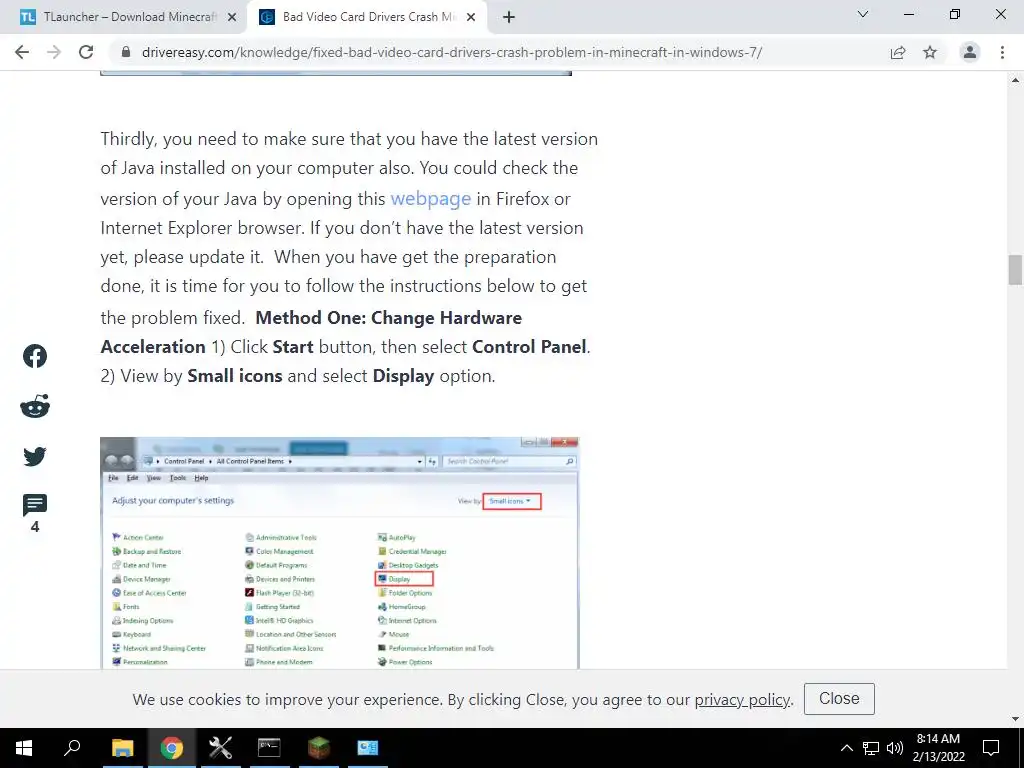Open Chrome profile menu
Image resolution: width=1024 pixels, height=768 pixels.
coord(970,52)
